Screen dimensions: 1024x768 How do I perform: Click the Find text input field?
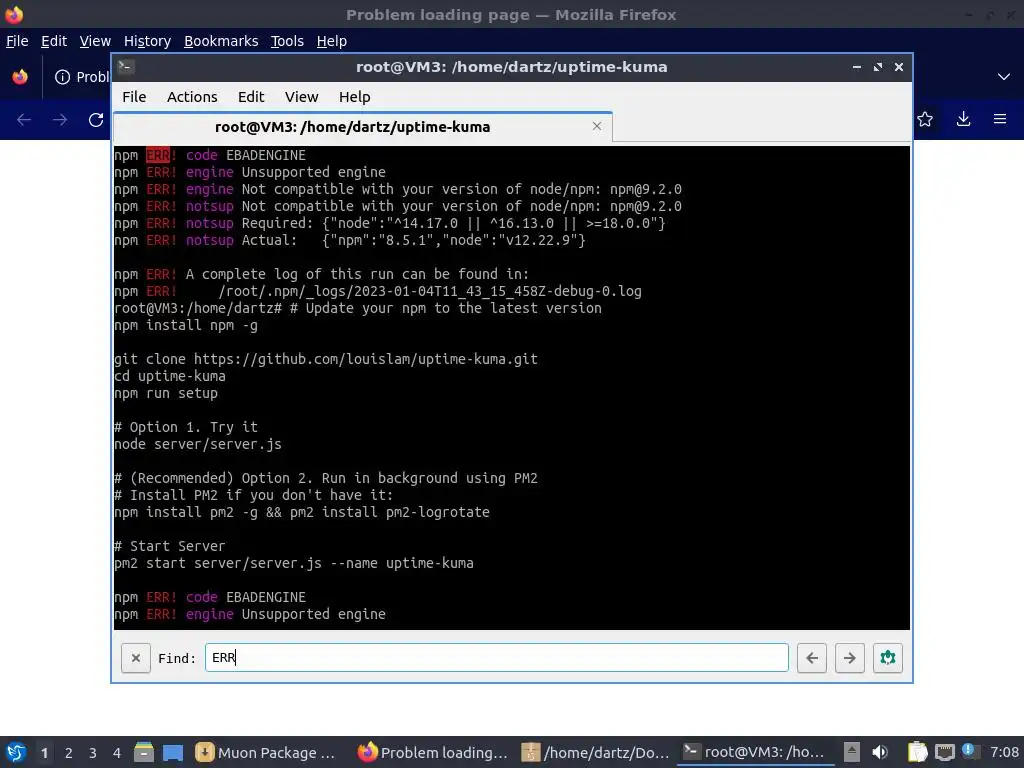(x=496, y=658)
